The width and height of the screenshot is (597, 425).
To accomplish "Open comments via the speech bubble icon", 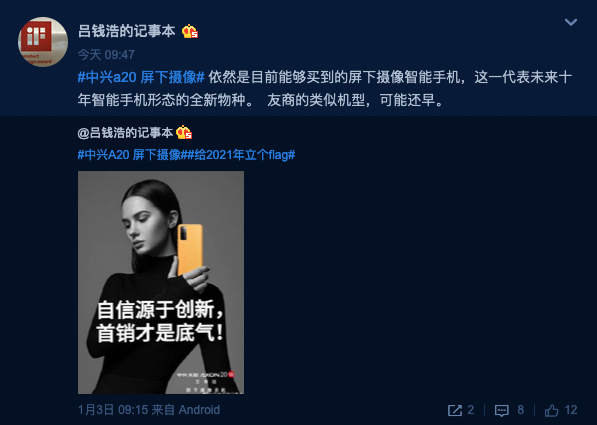I will (501, 410).
